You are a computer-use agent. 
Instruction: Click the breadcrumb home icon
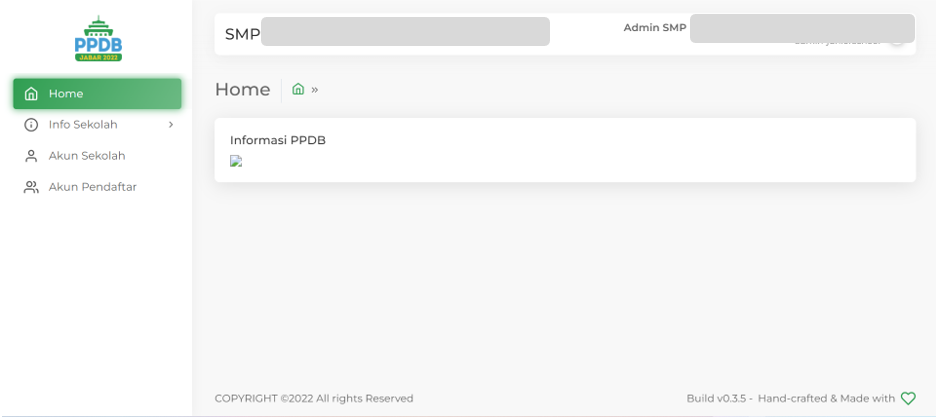(x=298, y=89)
